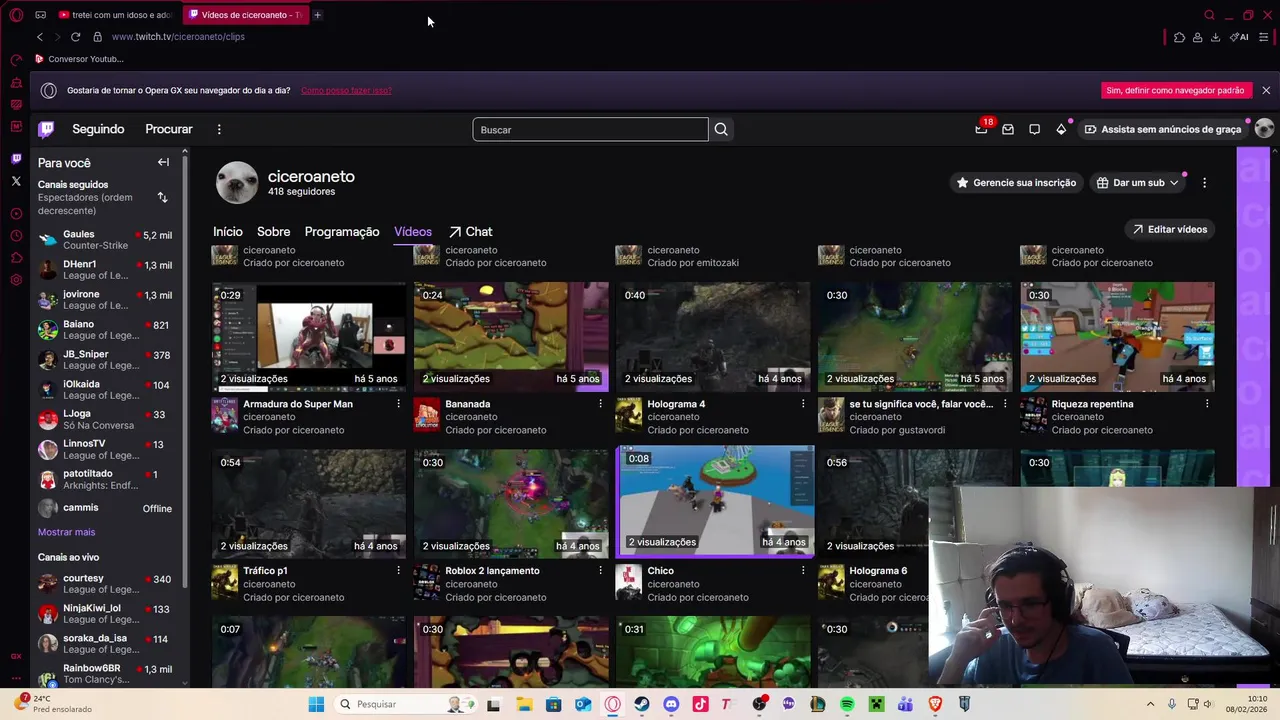1280x720 pixels.
Task: Open NinjaKiwi_lol channel in sidebar
Action: [x=105, y=614]
